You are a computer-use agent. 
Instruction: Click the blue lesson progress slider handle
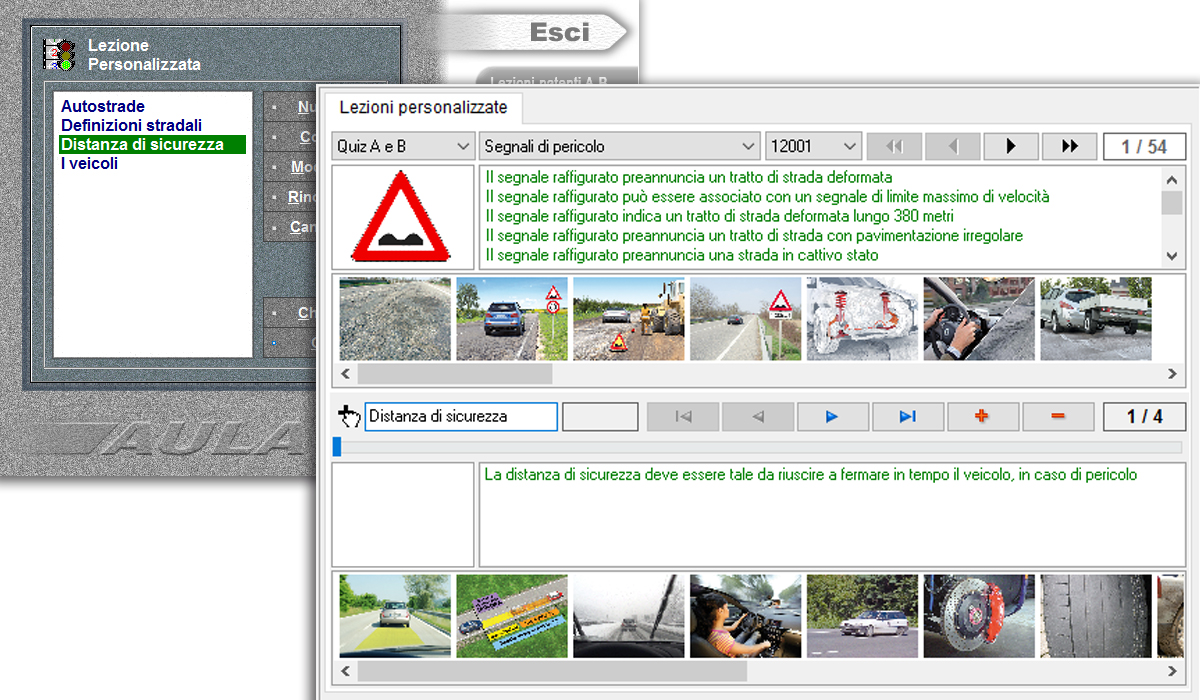(x=337, y=447)
